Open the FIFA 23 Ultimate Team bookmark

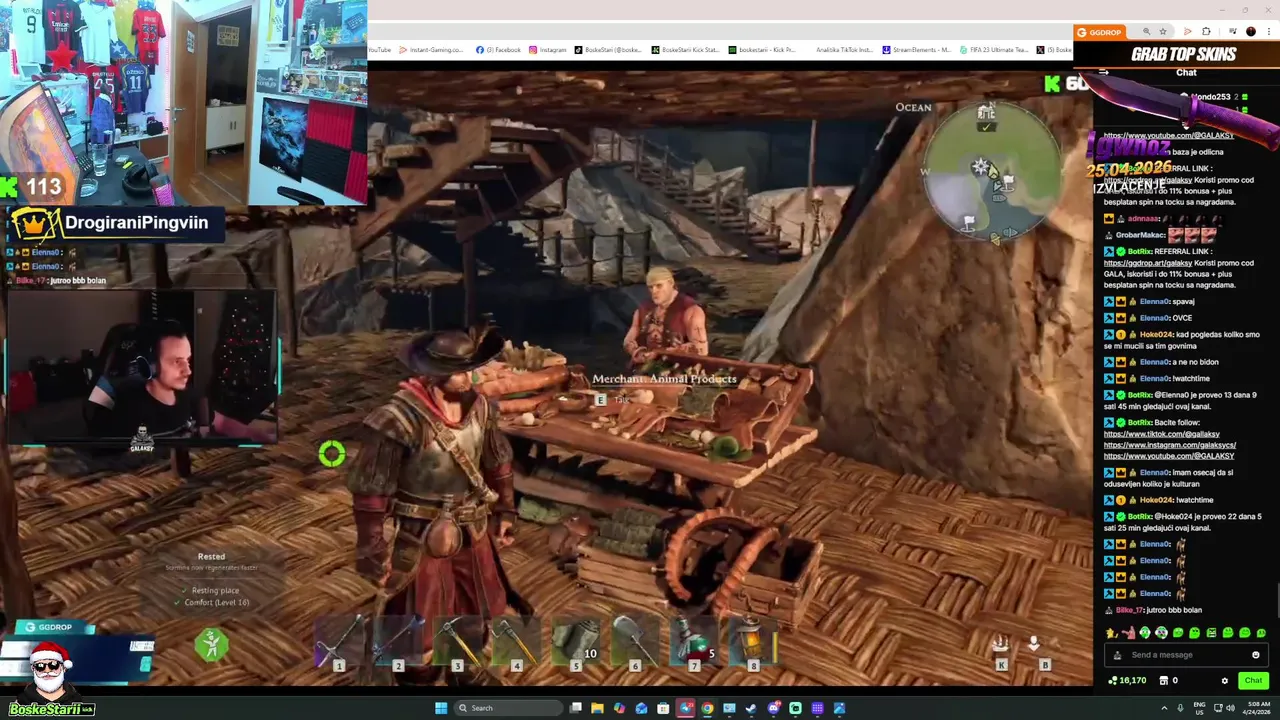pos(992,50)
